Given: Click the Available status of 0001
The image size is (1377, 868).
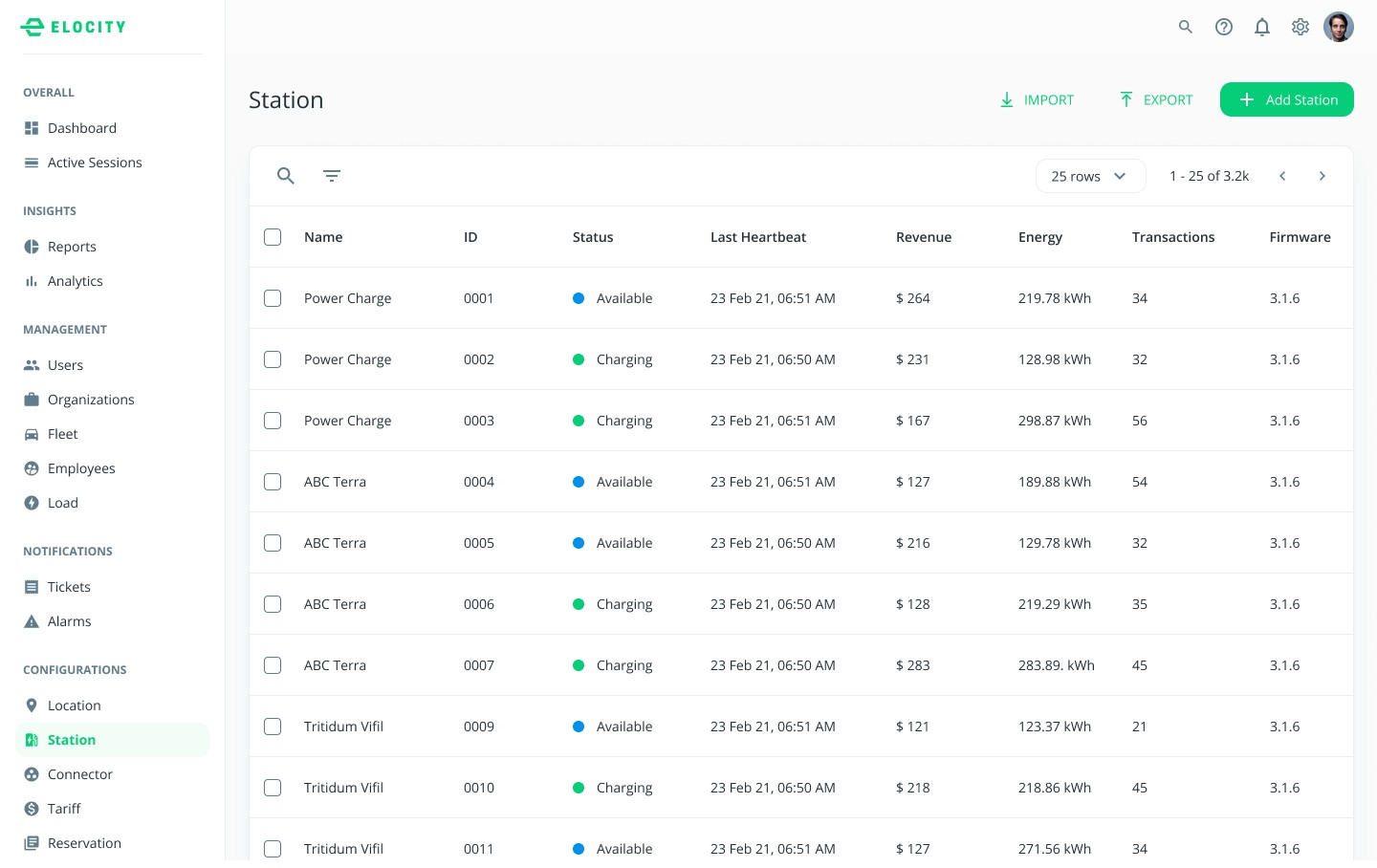Looking at the screenshot, I should [613, 298].
